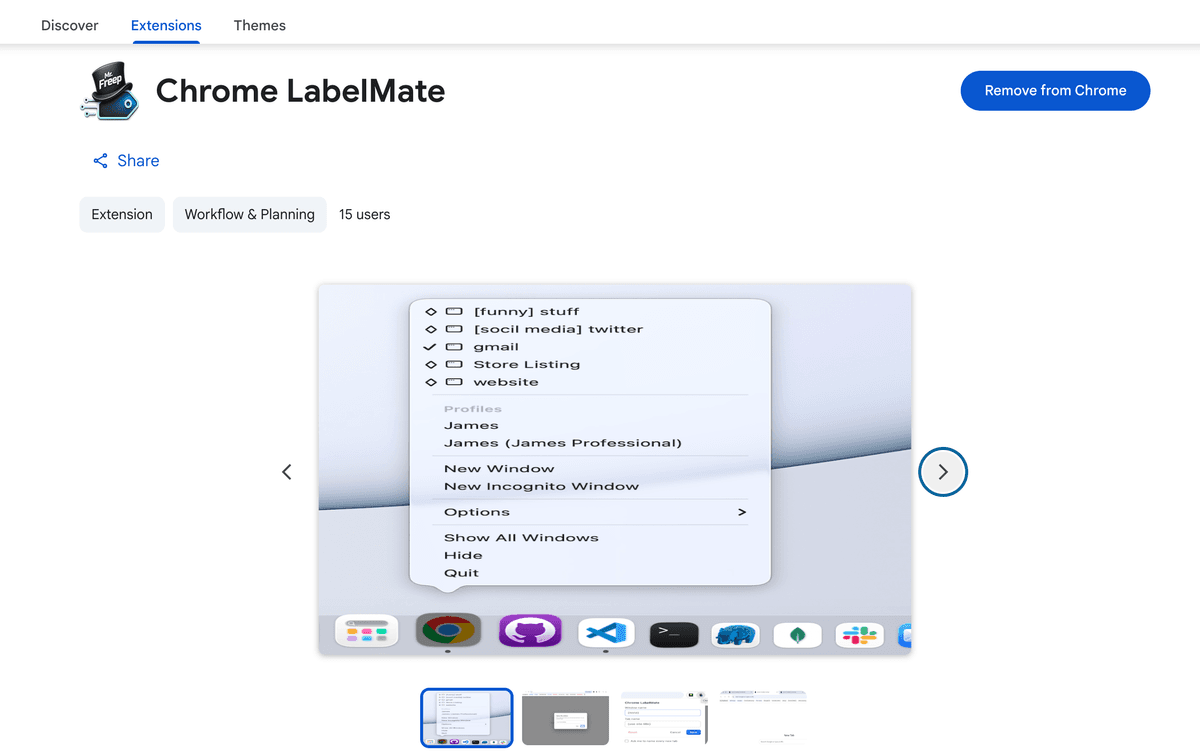Click the MongoDB leaf icon in the dock
The width and height of the screenshot is (1200, 751).
(797, 635)
